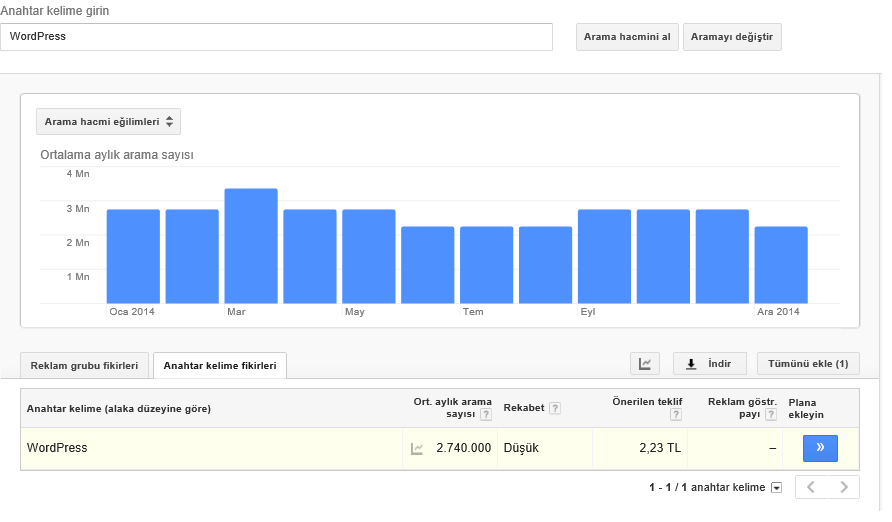The width and height of the screenshot is (892, 522).
Task: Open help icon next to Rekabet
Action: pos(555,408)
